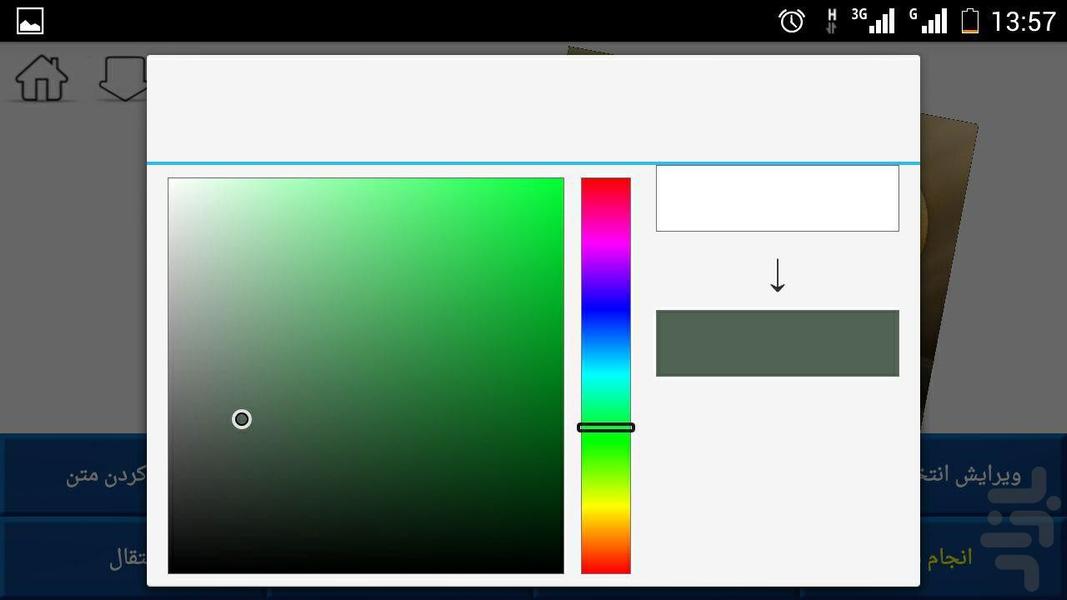This screenshot has width=1067, height=600.
Task: Open the gallery image notification icon
Action: pyautogui.click(x=30, y=20)
